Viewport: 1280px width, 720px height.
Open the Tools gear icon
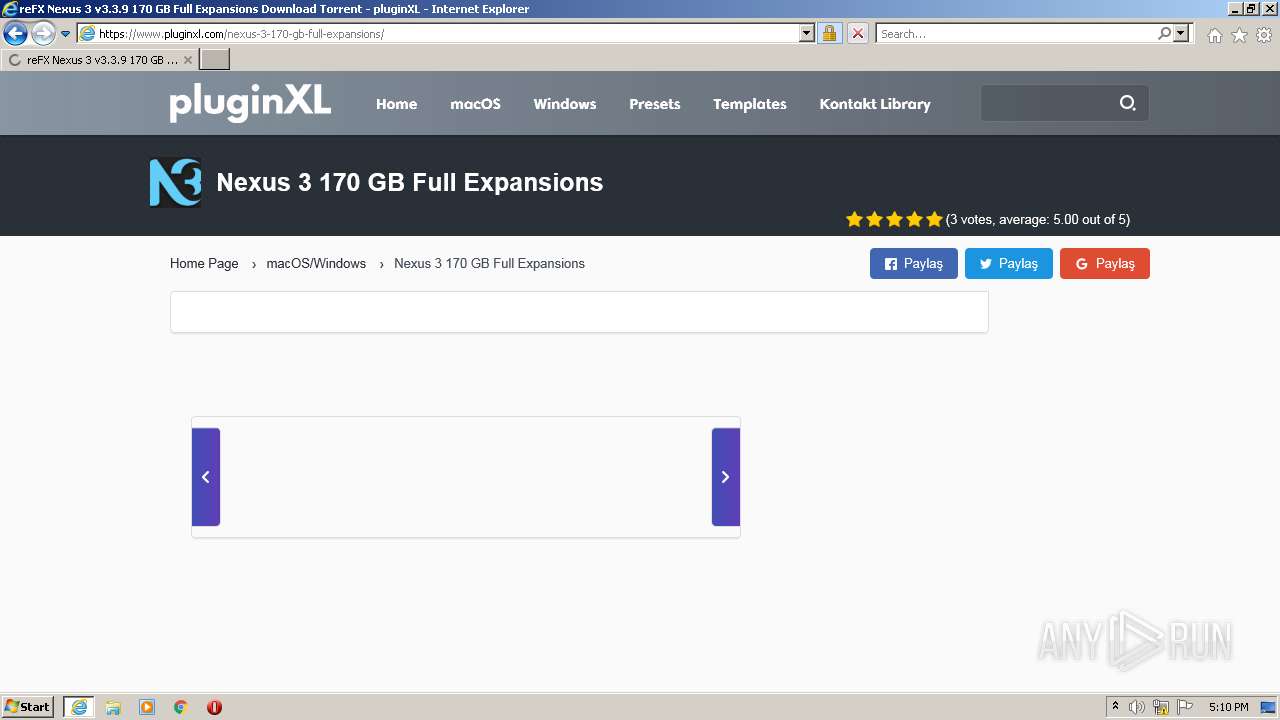[1264, 35]
